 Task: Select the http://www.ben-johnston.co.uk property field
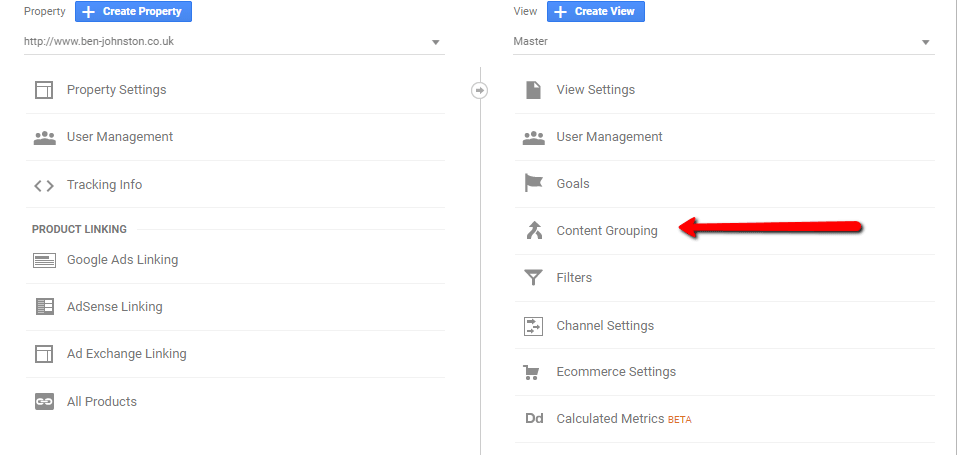point(234,42)
